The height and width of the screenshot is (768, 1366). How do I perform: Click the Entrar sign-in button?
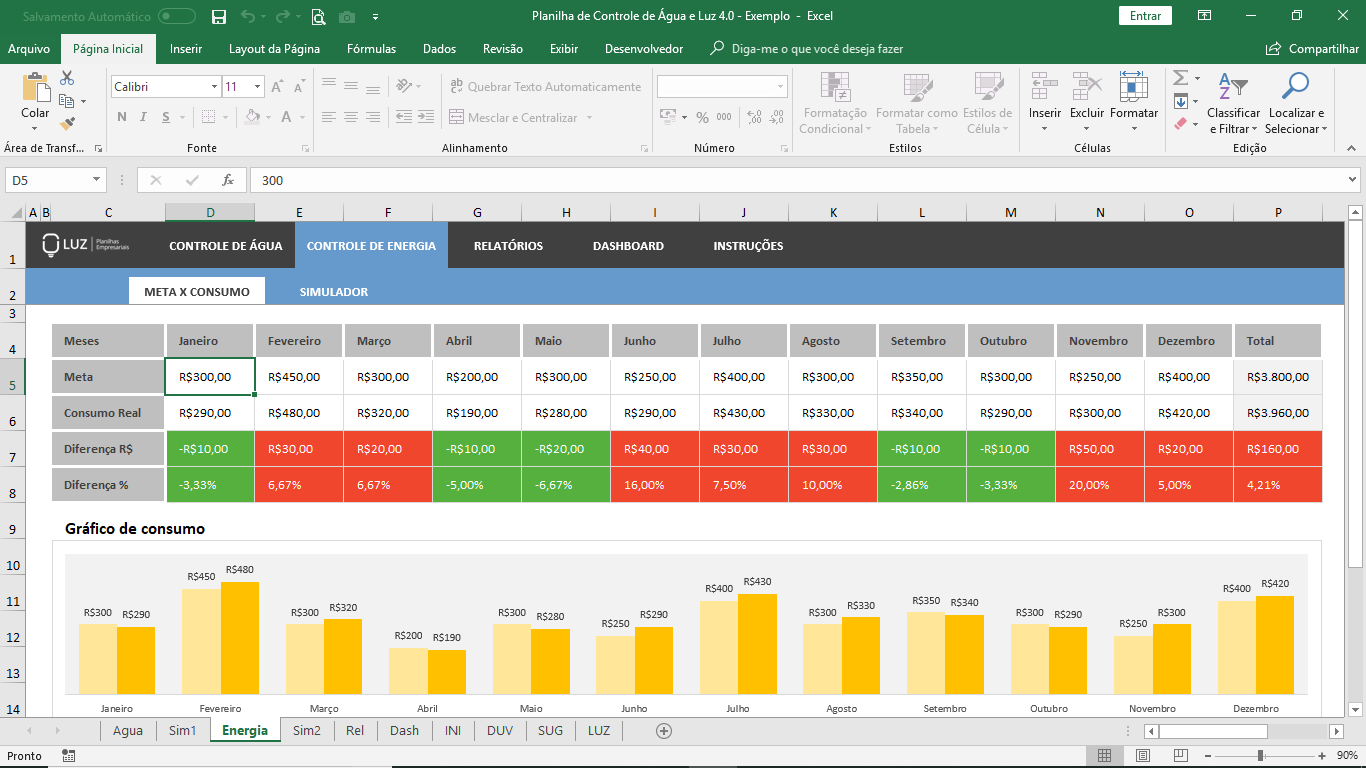point(1145,16)
